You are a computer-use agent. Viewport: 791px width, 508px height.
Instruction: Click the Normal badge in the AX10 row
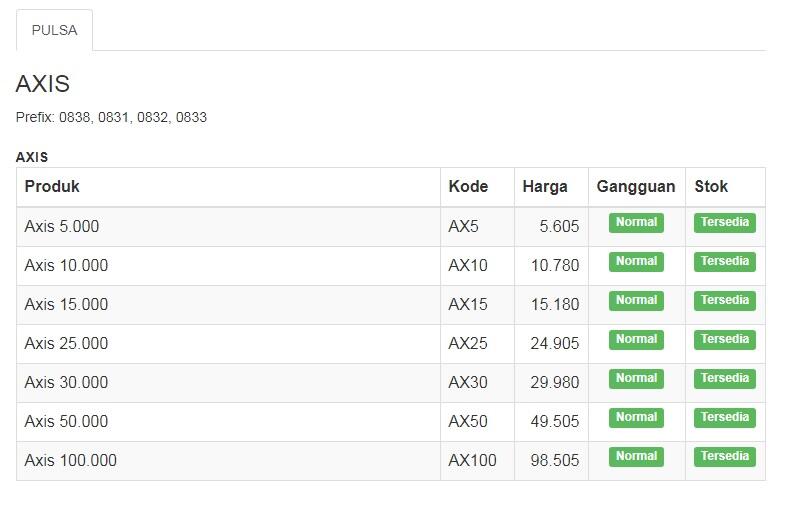[x=636, y=262]
